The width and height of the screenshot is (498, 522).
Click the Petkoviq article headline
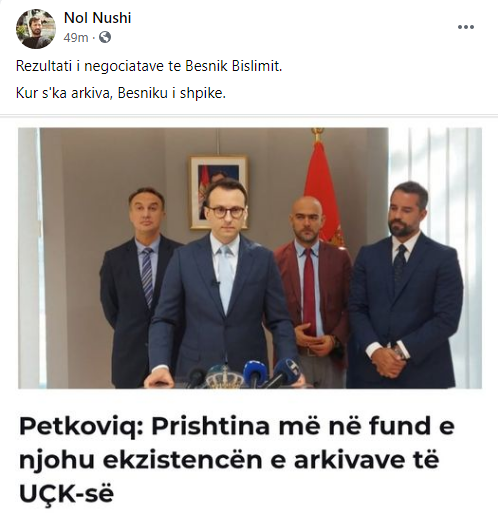(x=237, y=459)
